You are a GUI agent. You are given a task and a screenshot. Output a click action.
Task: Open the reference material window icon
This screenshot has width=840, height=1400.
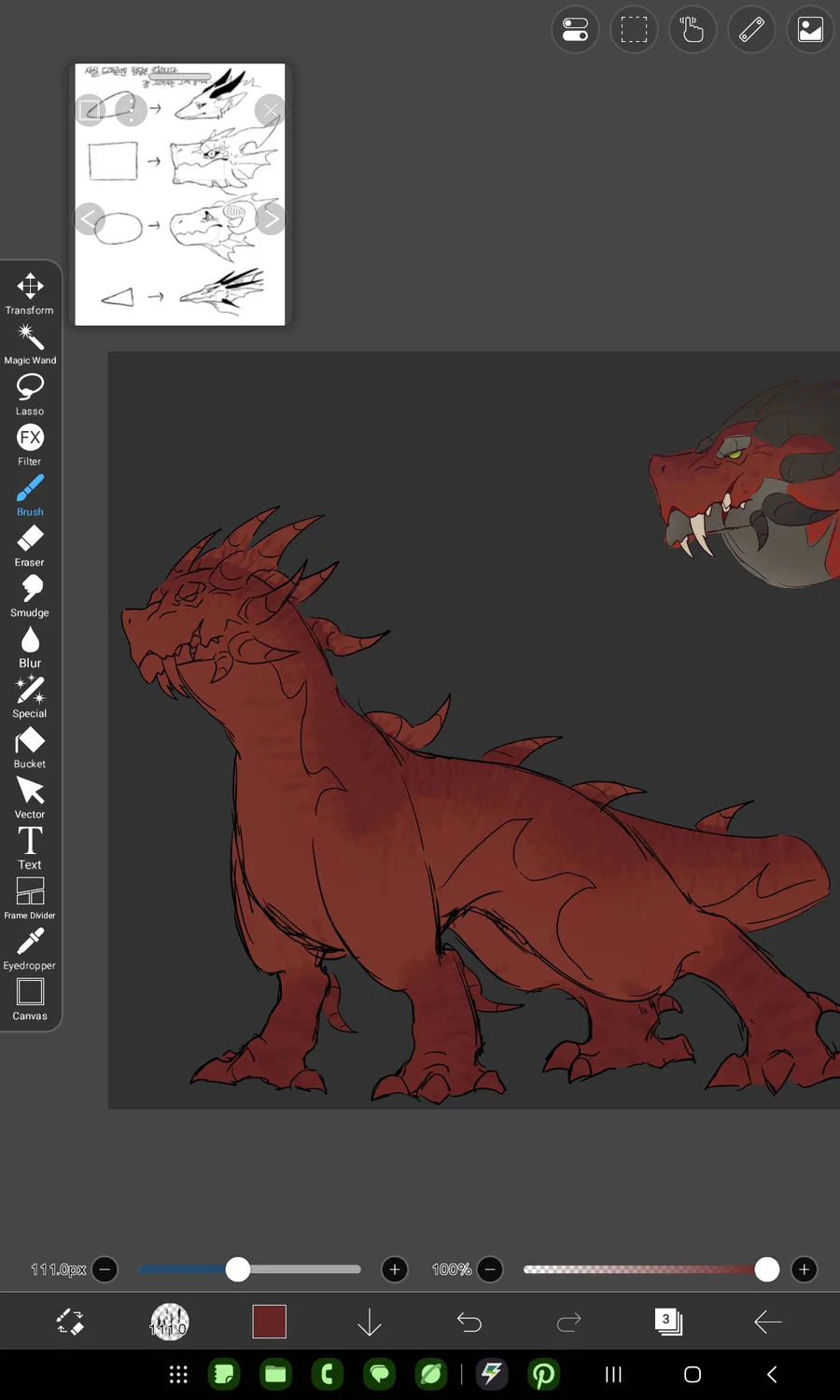[810, 30]
